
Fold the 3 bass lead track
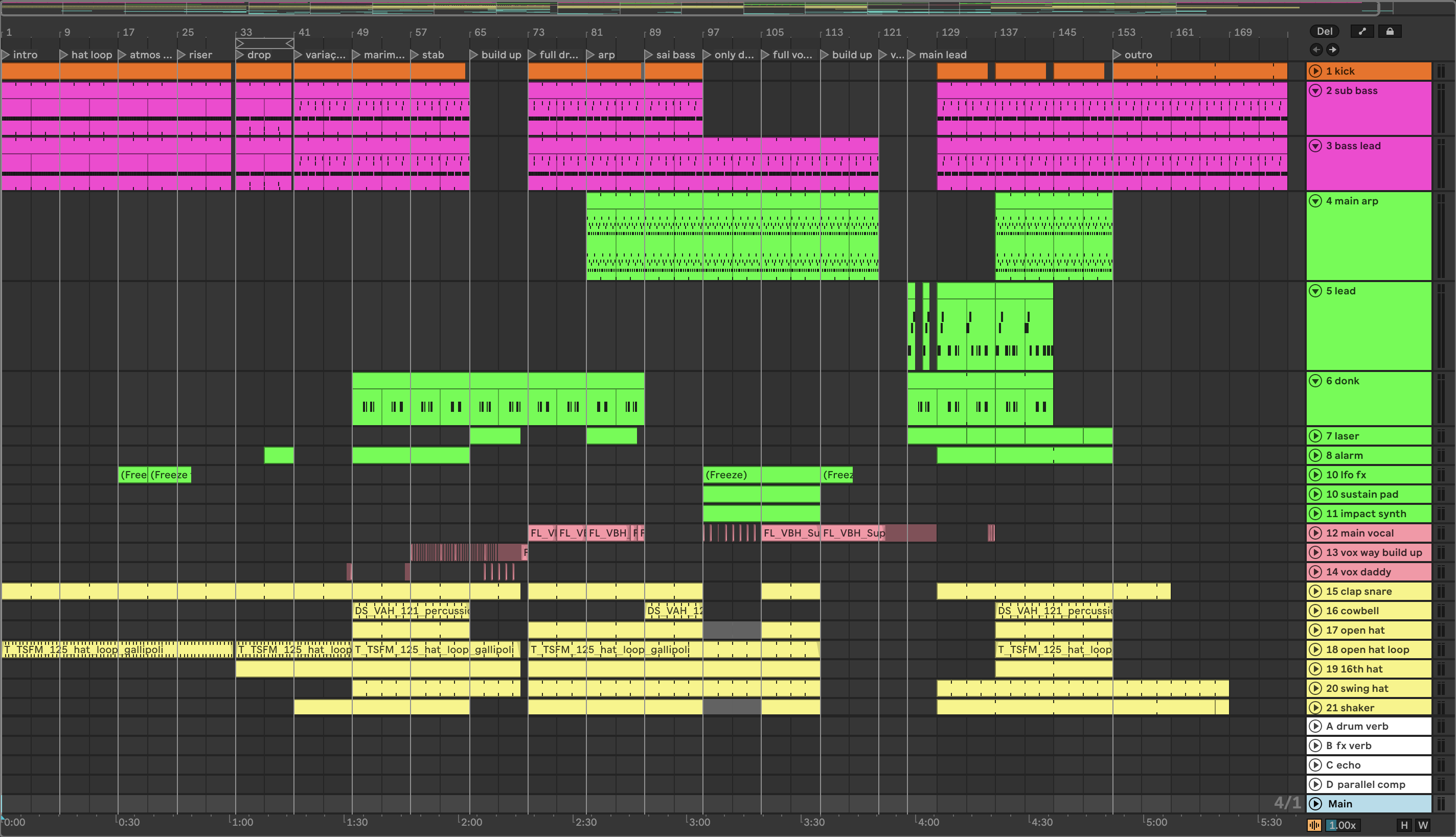point(1315,146)
